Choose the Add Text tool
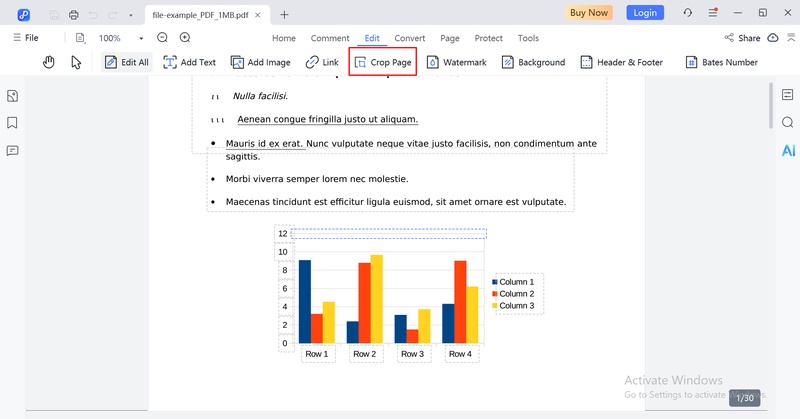Viewport: 800px width, 419px height. [189, 62]
